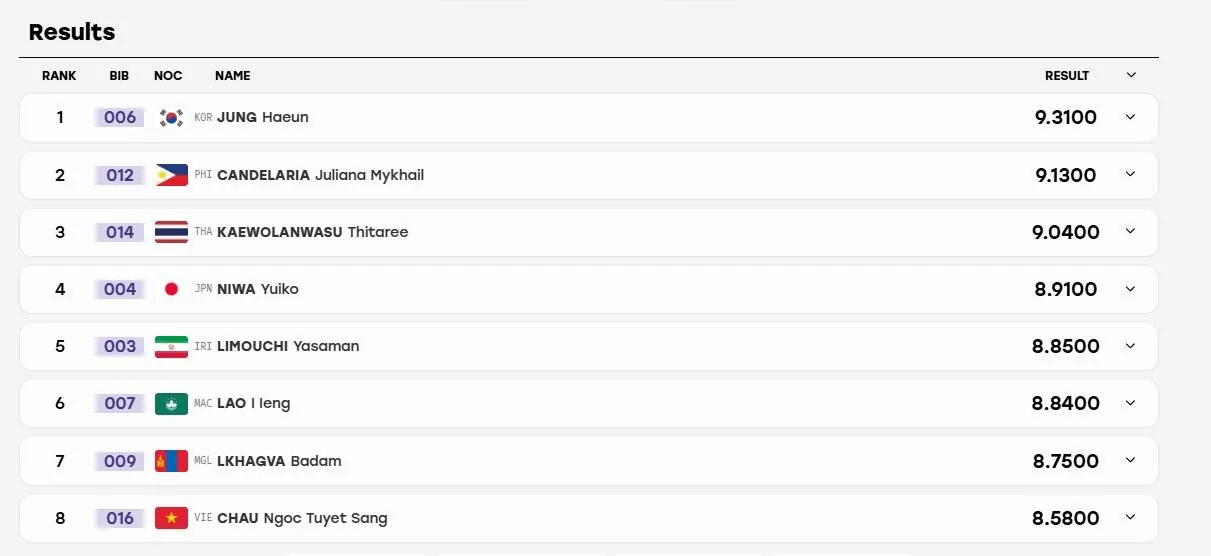Screen dimensions: 1211x556
Task: Expand LKHAGVA Badam's result details
Action: click(1131, 460)
